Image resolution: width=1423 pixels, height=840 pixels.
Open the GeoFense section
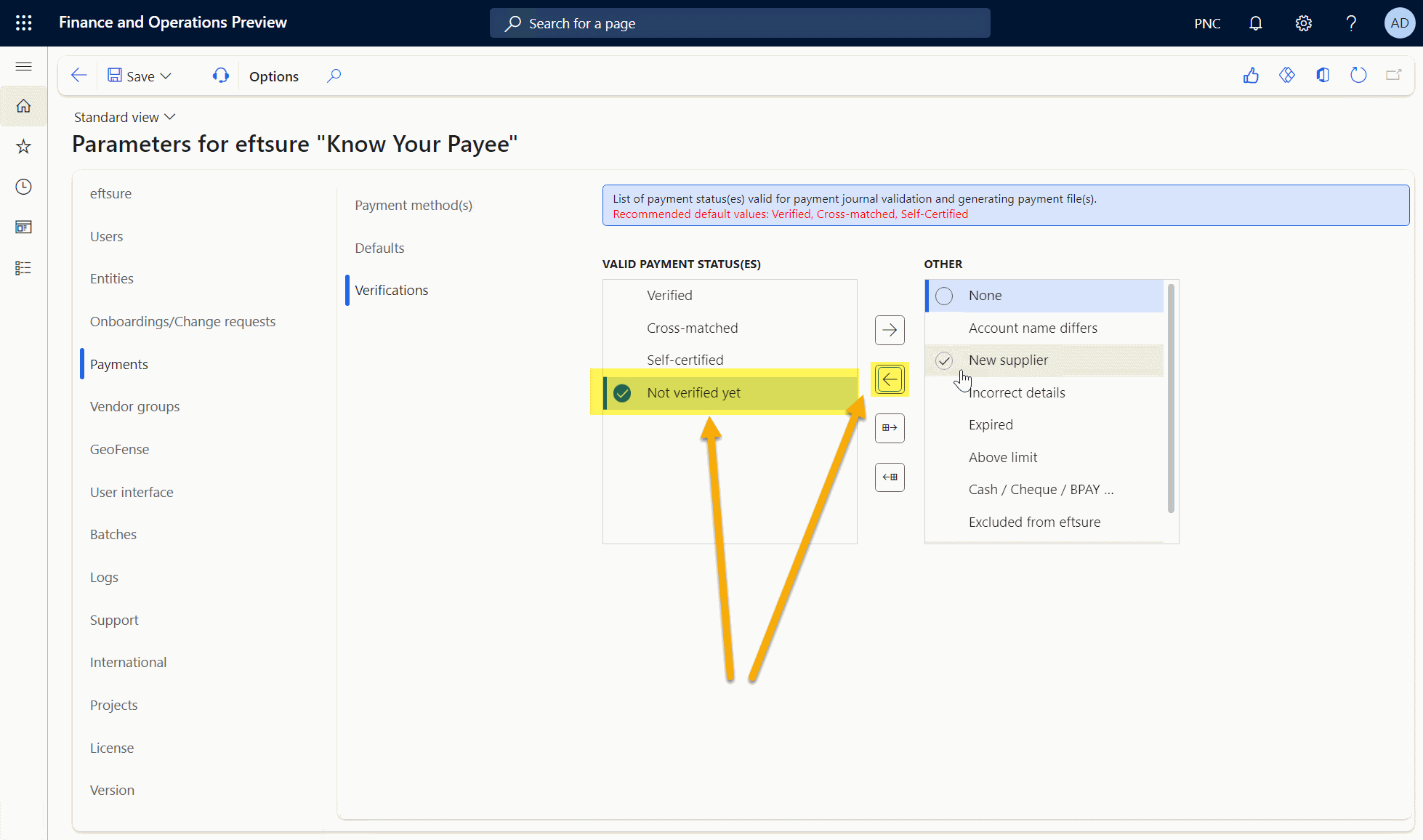coord(119,450)
